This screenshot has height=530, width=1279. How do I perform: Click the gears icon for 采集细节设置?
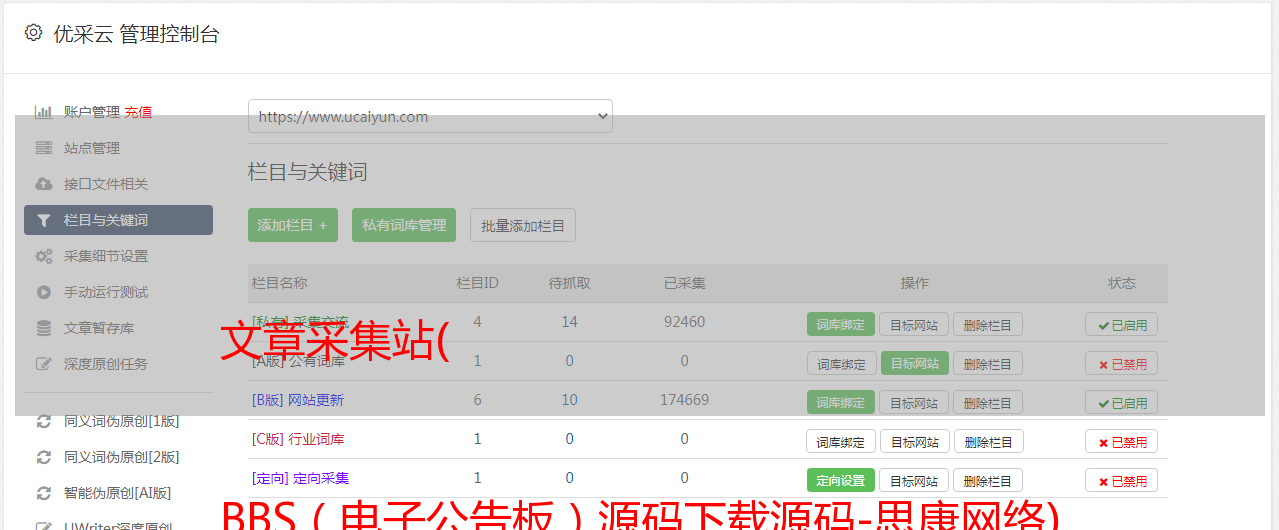43,256
